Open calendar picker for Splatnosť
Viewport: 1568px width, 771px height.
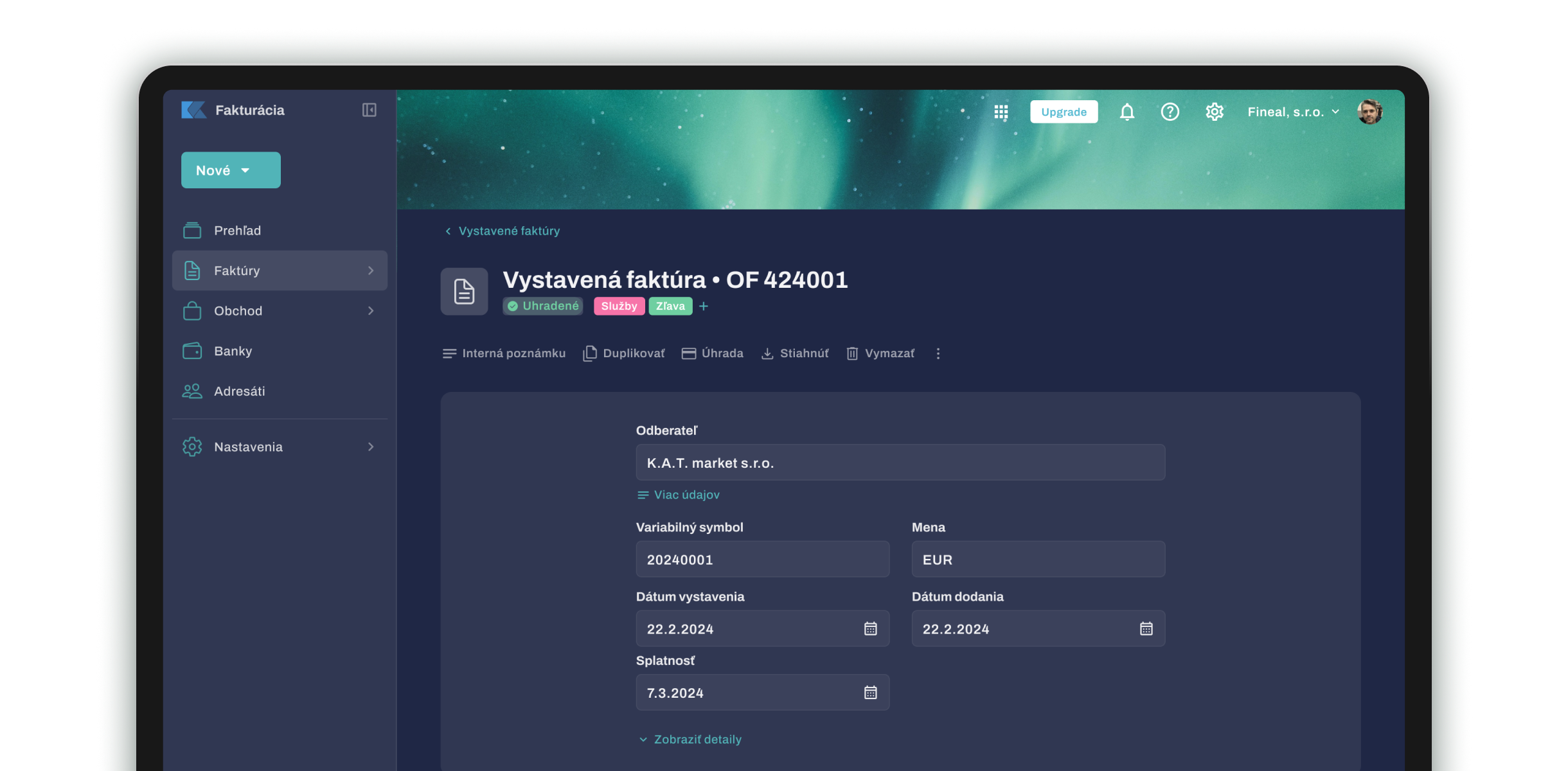(x=870, y=692)
